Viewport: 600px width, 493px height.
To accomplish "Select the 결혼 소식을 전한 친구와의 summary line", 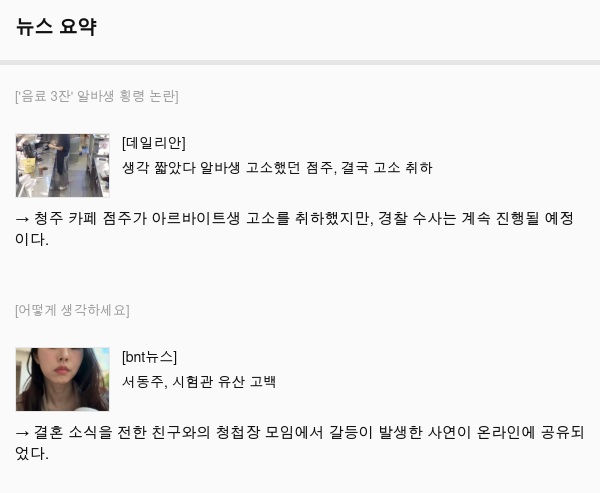I will (300, 443).
